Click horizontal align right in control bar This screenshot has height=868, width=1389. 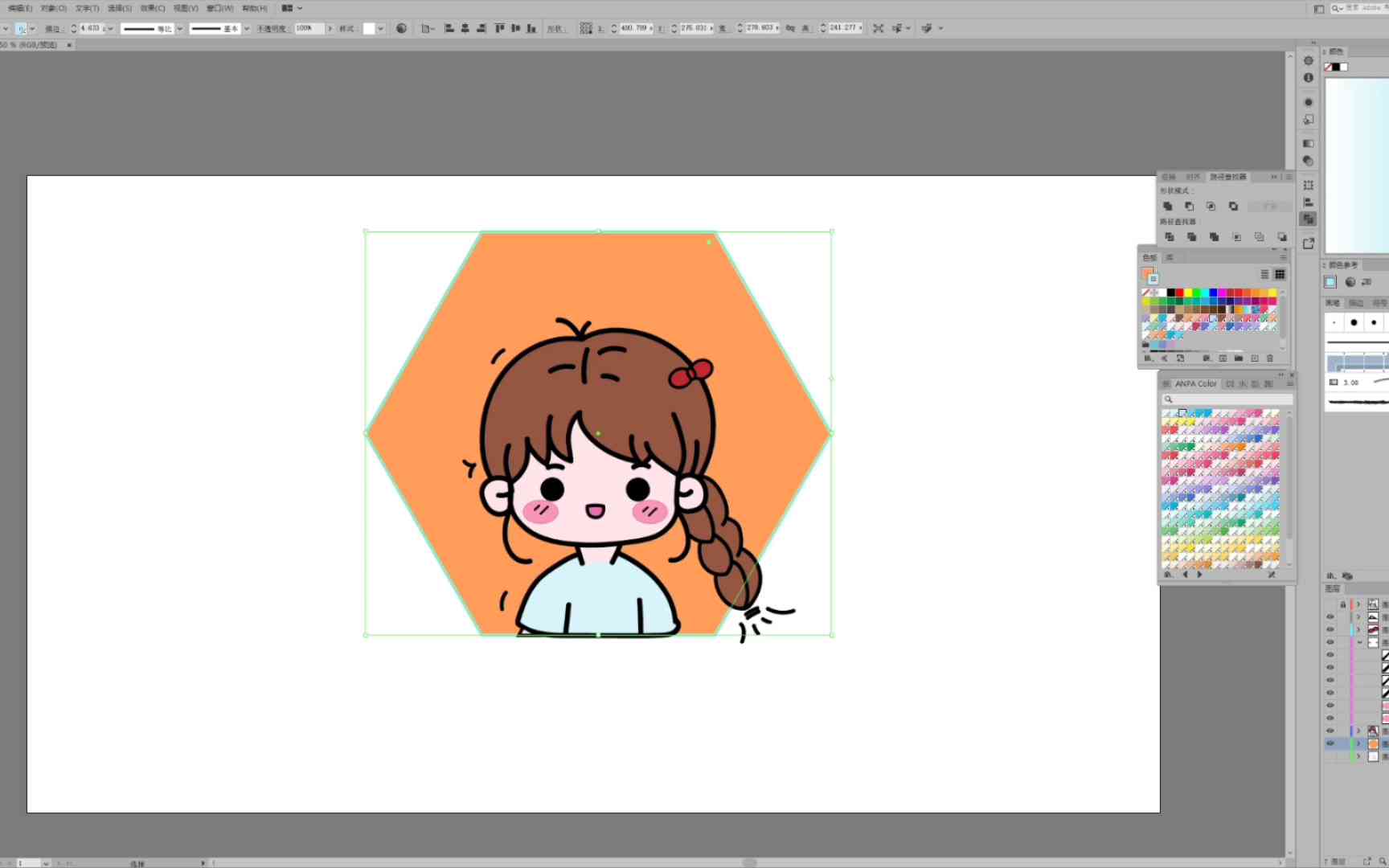tap(481, 28)
